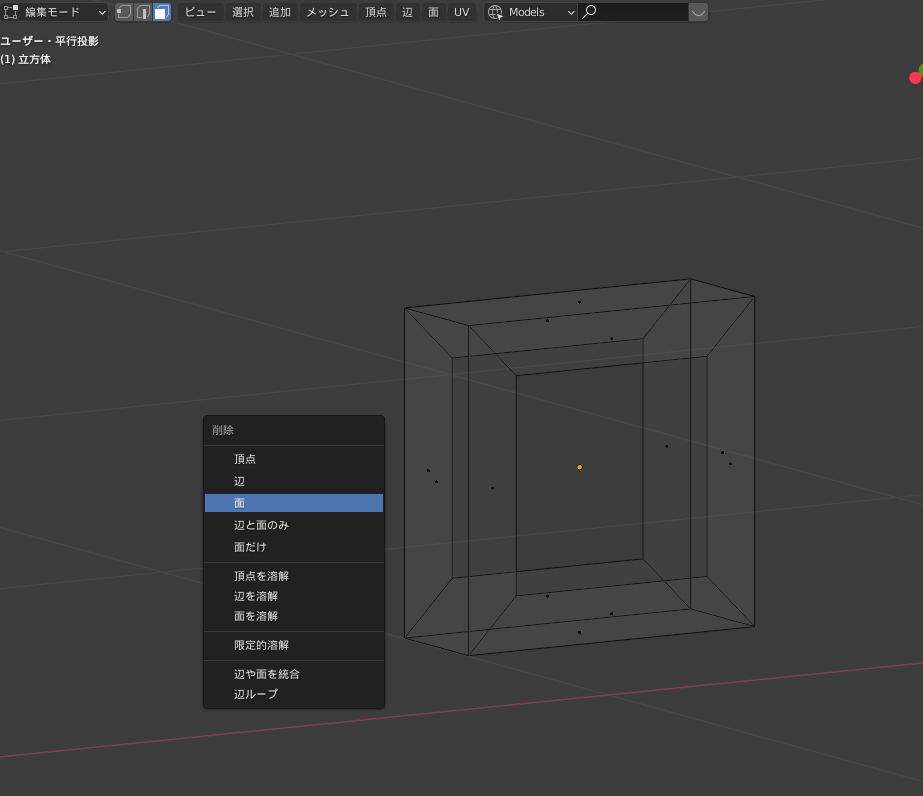Choose 頂点を溶解 in delete menu
The image size is (923, 796).
click(x=294, y=576)
